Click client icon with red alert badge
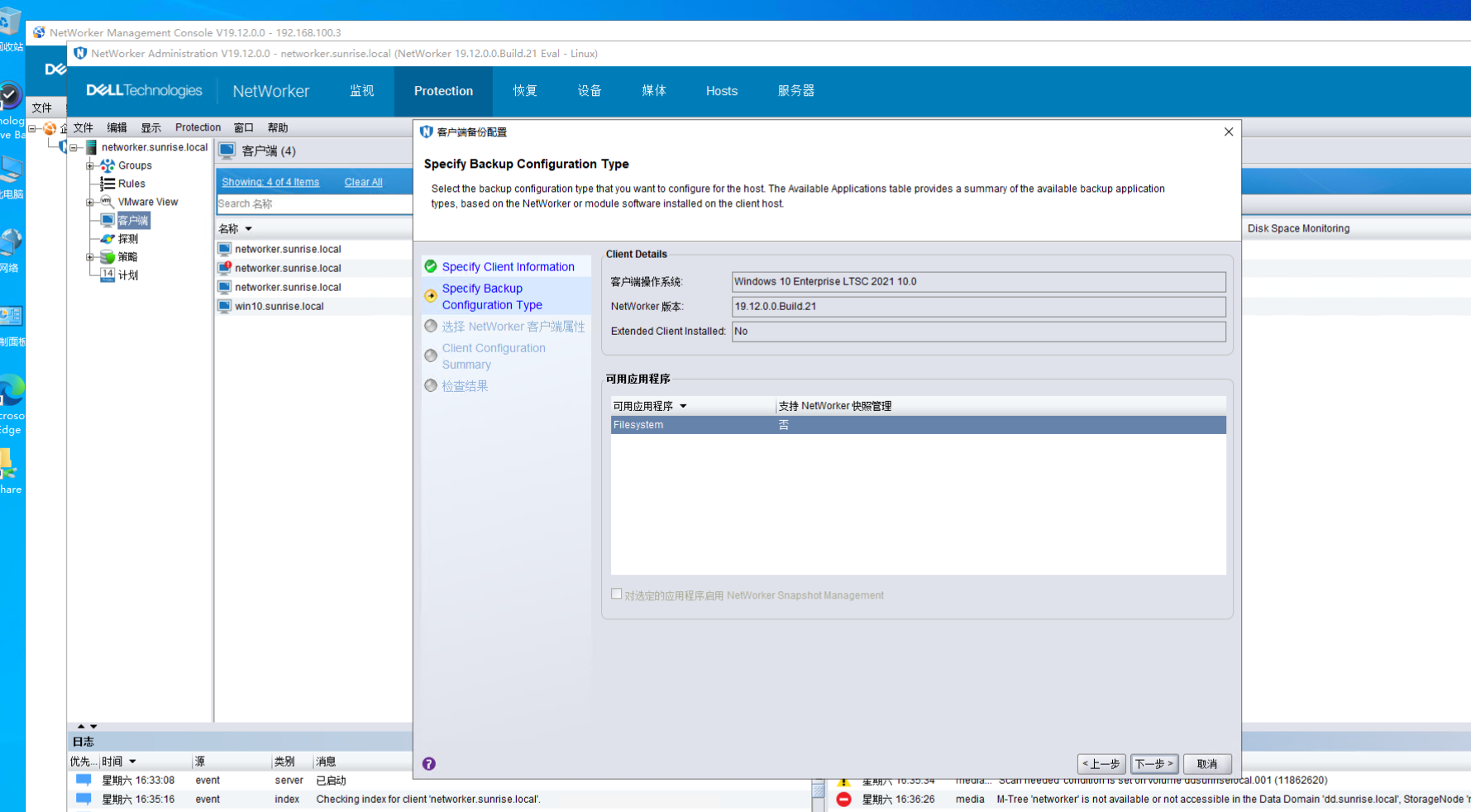 pyautogui.click(x=224, y=268)
